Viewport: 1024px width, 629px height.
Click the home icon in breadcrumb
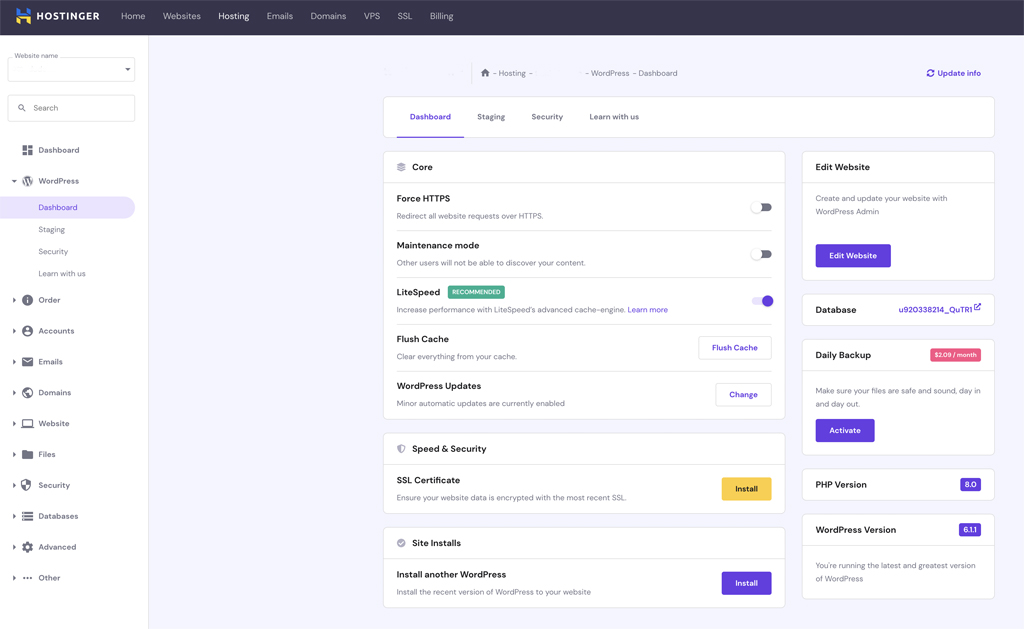[485, 73]
